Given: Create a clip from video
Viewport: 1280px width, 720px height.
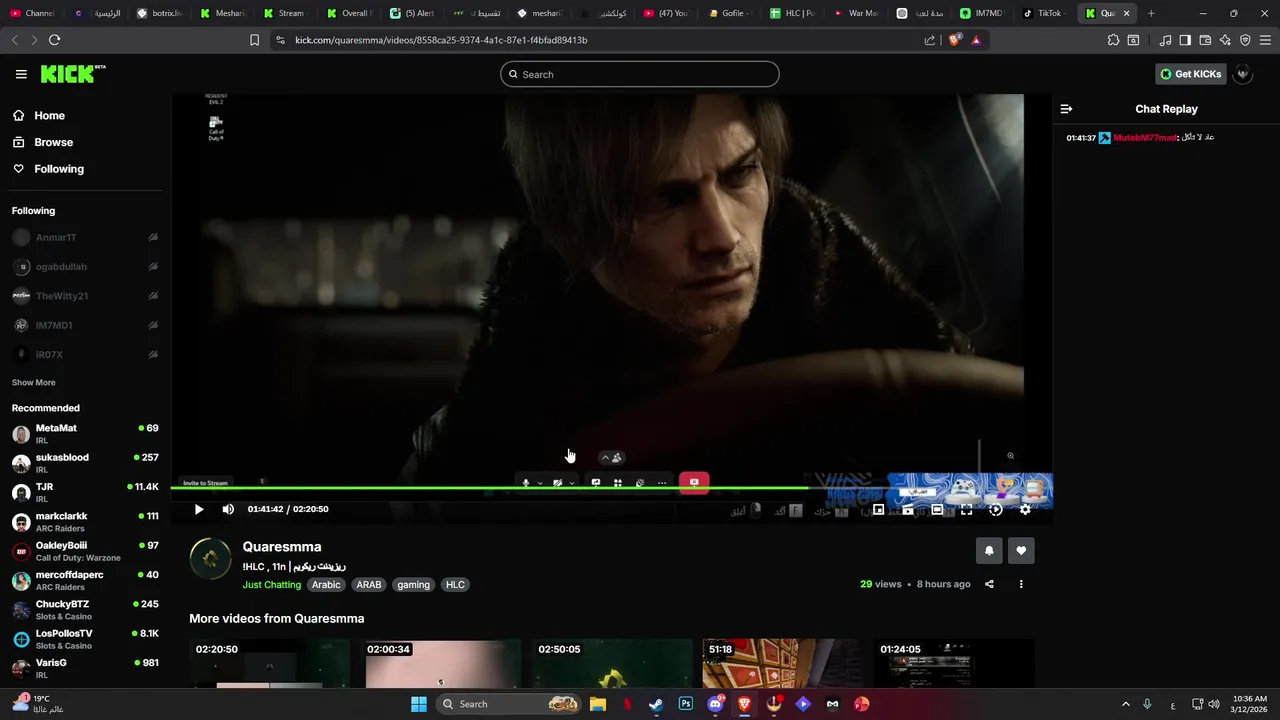Looking at the screenshot, I should [x=907, y=510].
